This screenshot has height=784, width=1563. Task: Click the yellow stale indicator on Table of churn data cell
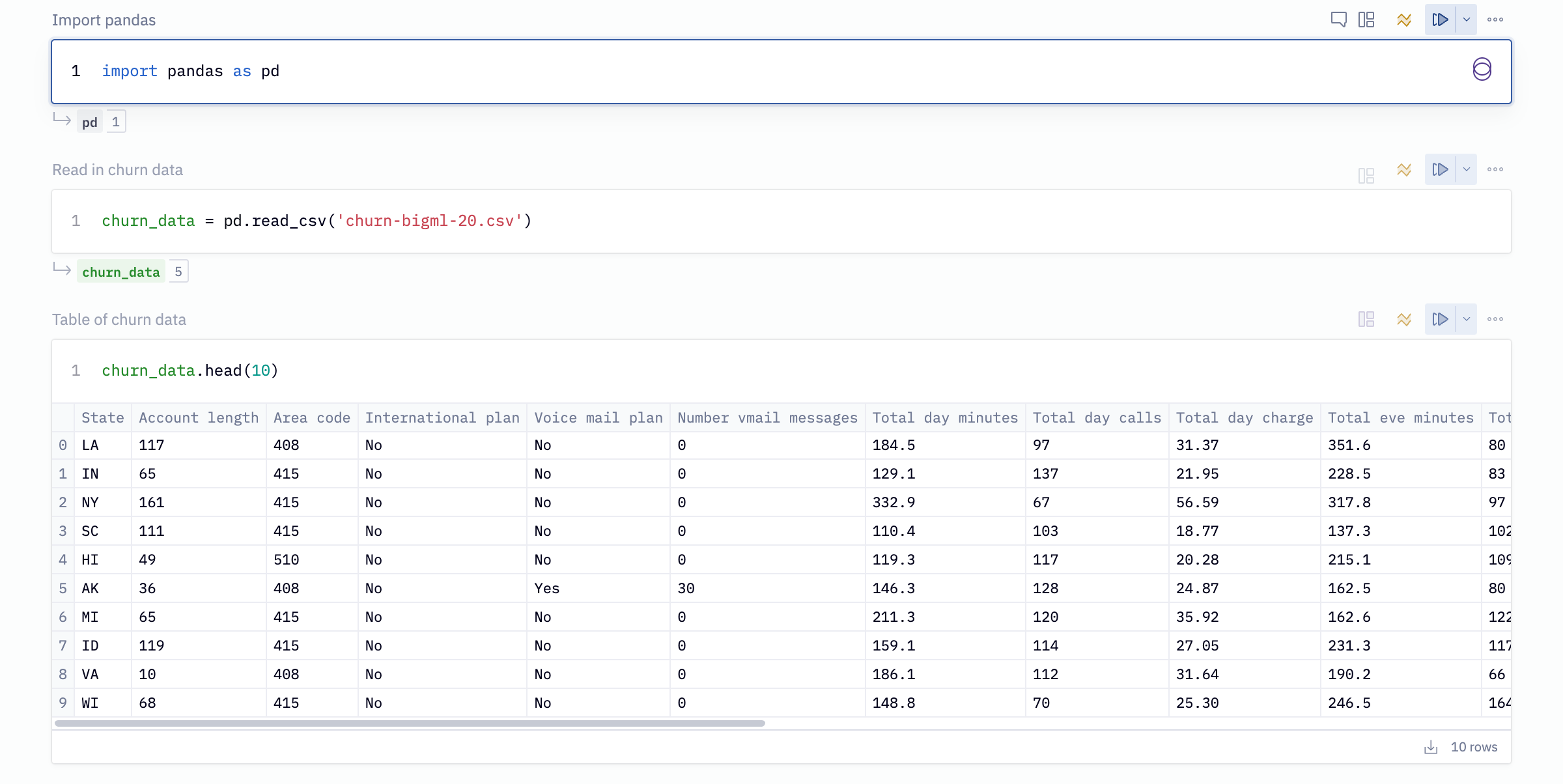coord(1404,319)
